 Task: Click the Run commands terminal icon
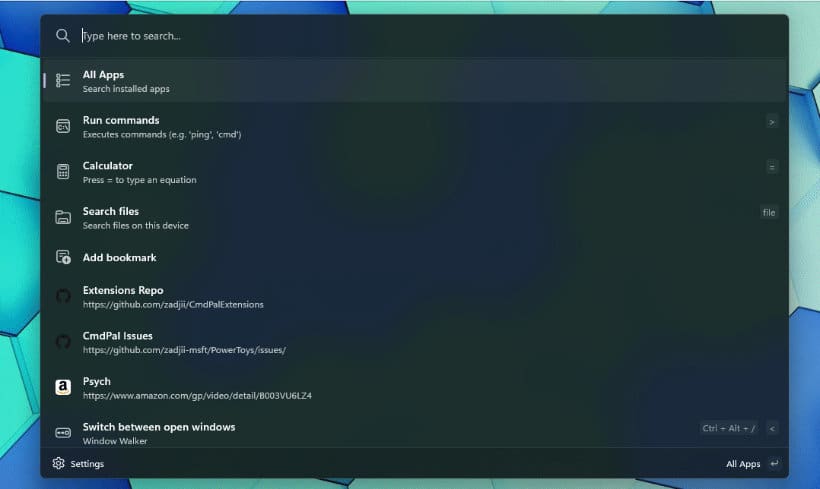[63, 126]
